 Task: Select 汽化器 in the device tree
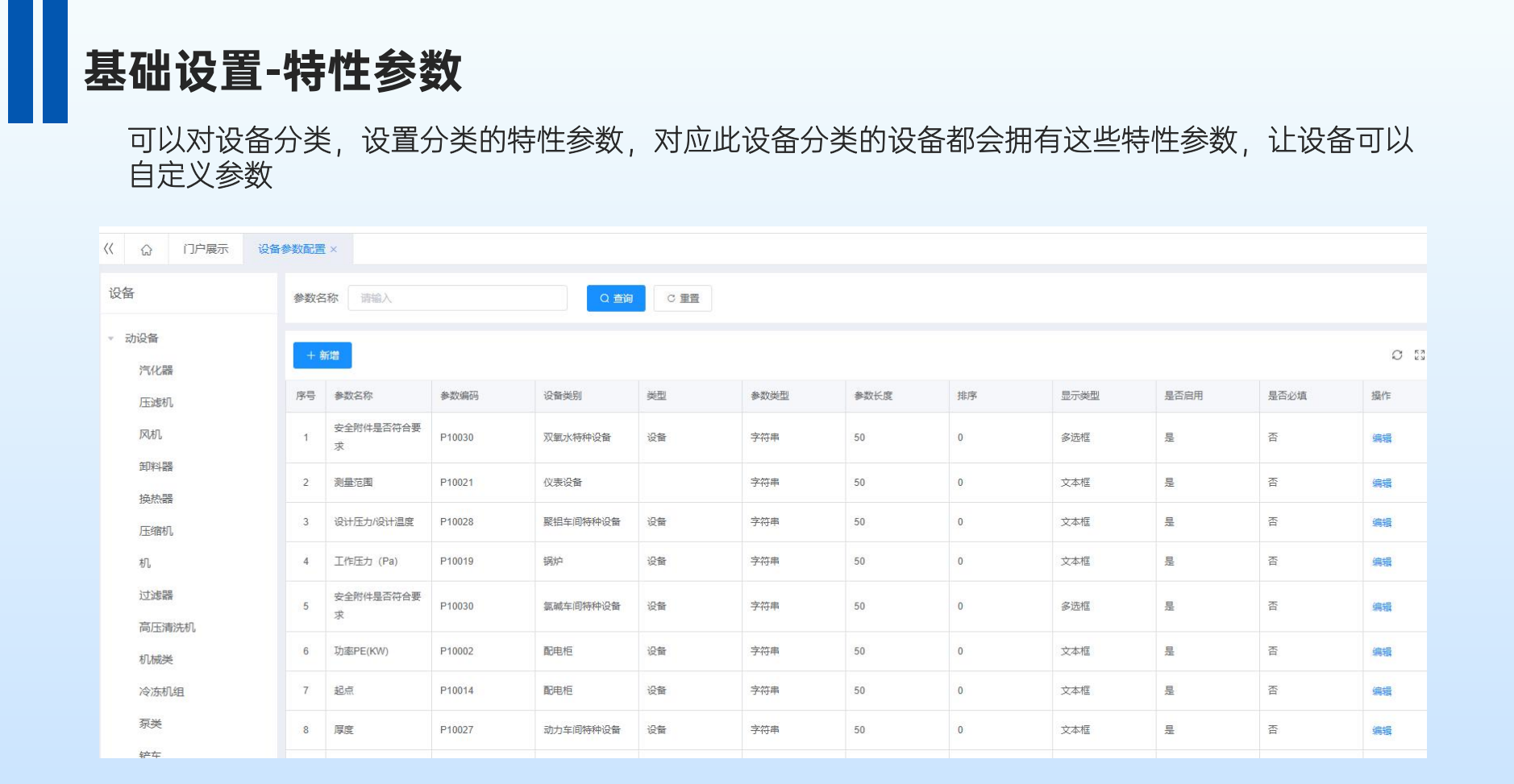pyautogui.click(x=156, y=371)
